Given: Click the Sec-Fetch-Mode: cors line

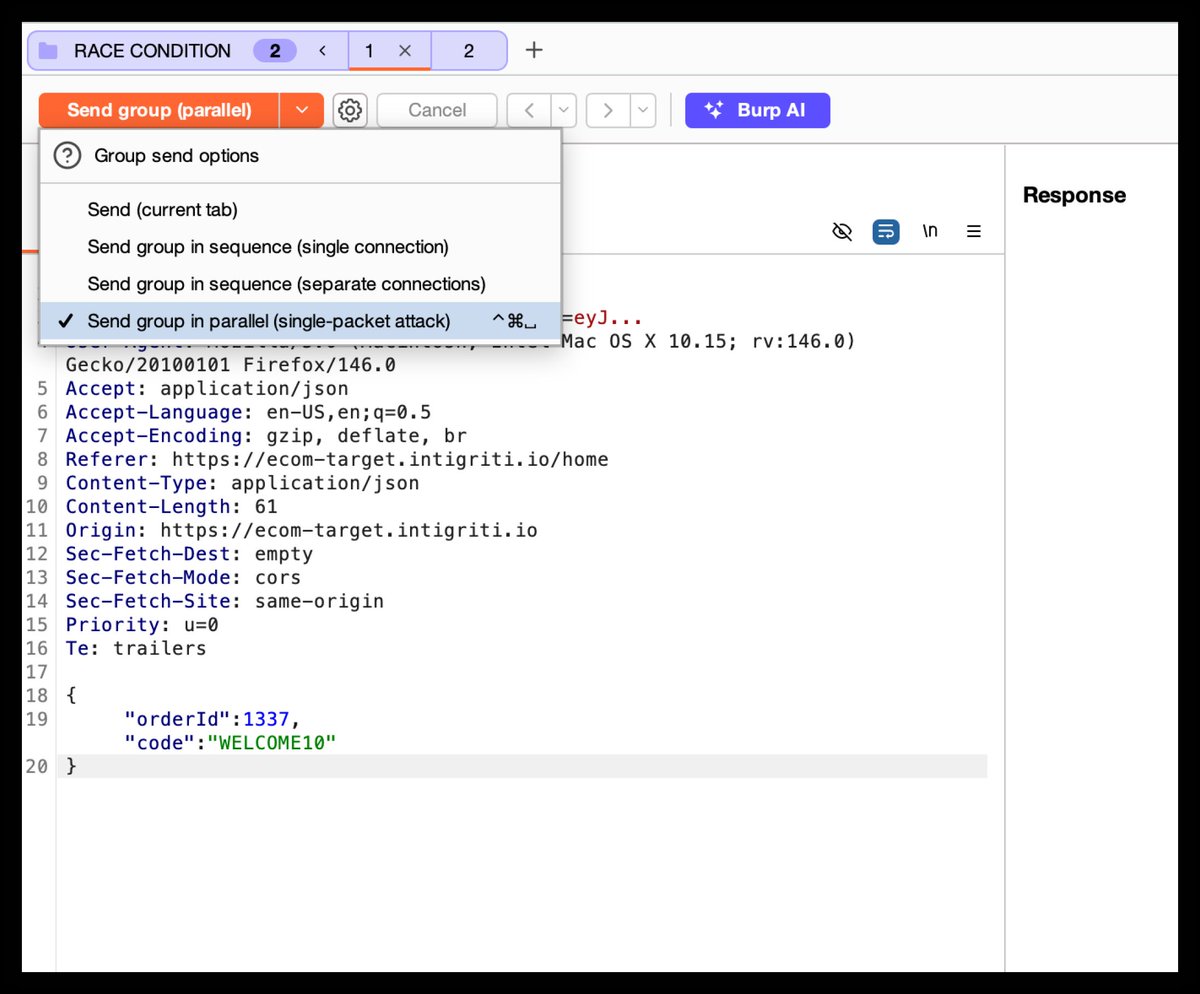Looking at the screenshot, I should 183,577.
